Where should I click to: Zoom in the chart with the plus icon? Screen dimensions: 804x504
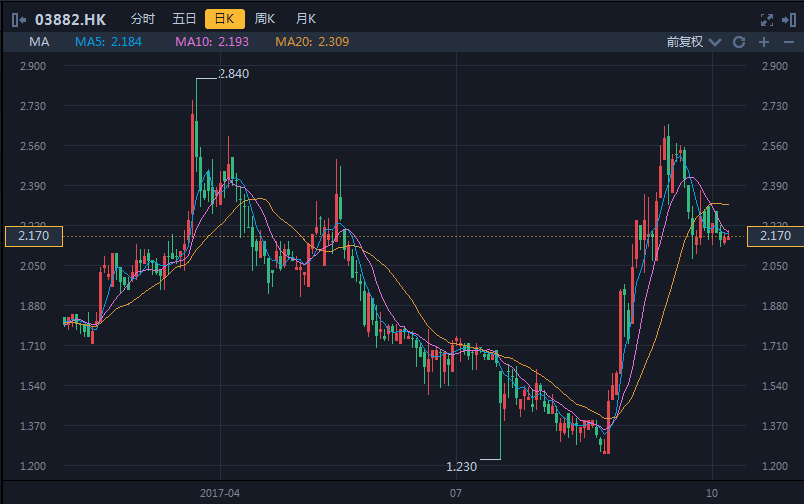(764, 42)
